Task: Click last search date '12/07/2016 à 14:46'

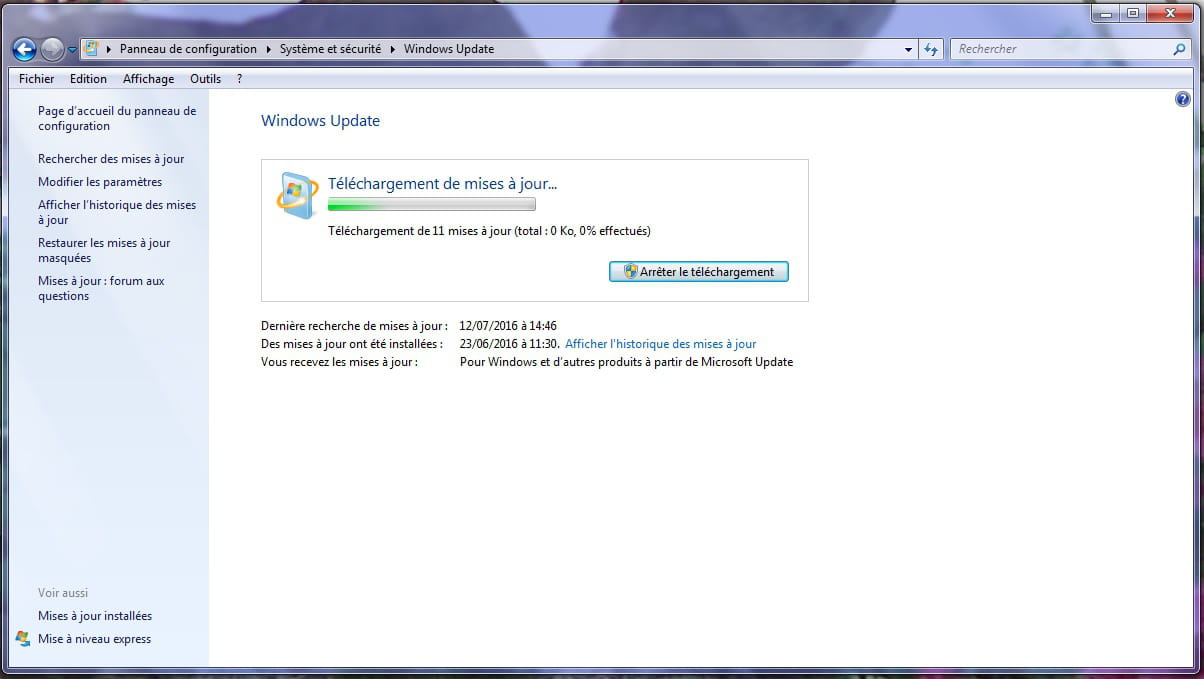Action: click(x=508, y=326)
